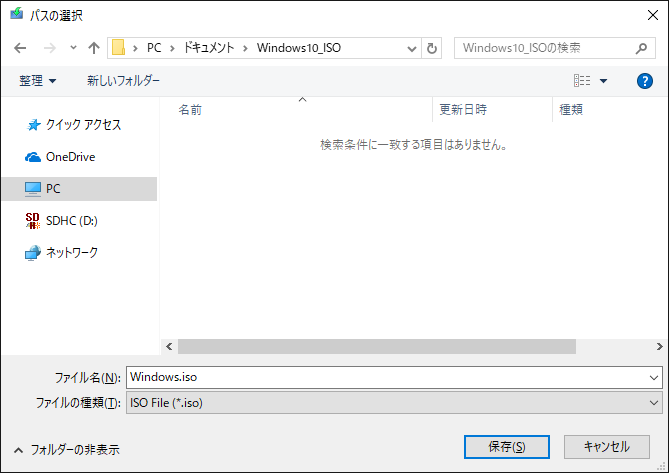Select Windows10_ISO breadcrumb segment
The width and height of the screenshot is (669, 473).
(299, 48)
